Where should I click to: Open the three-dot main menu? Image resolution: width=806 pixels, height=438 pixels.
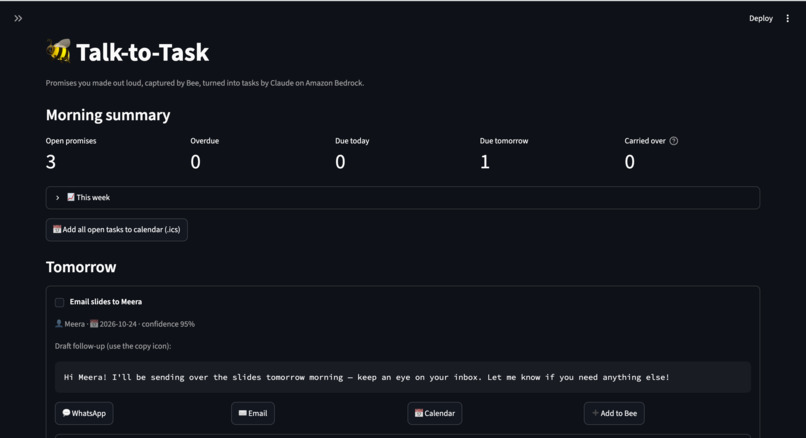coord(787,19)
